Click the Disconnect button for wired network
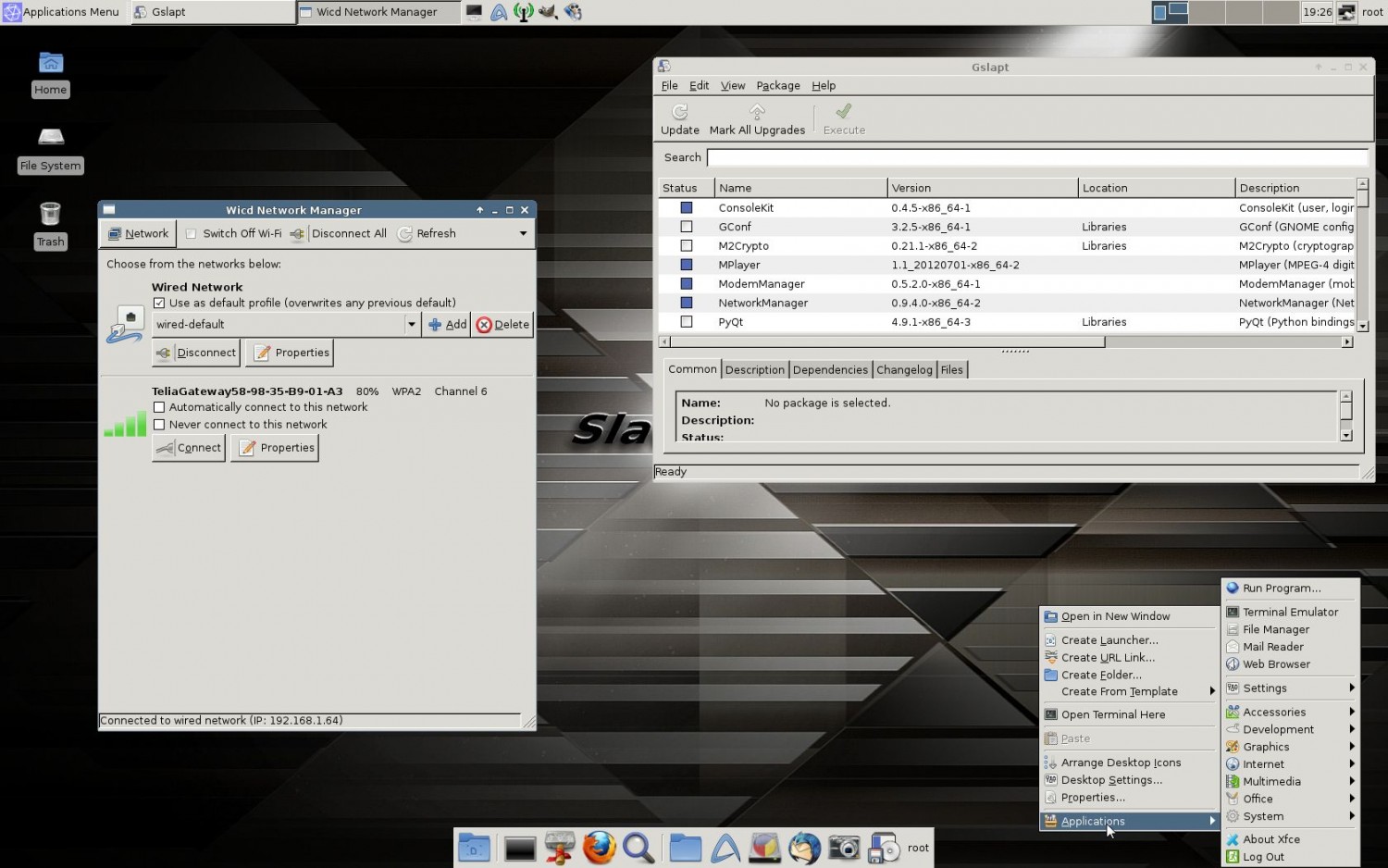1388x868 pixels. [x=196, y=353]
